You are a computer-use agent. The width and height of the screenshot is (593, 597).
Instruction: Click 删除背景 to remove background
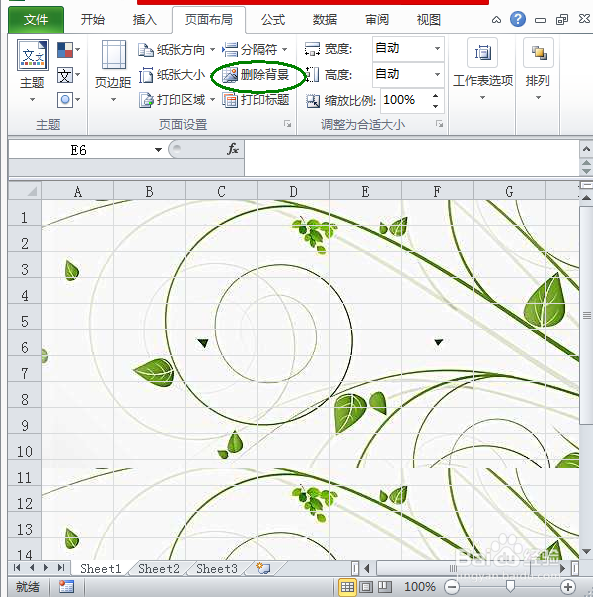[x=256, y=75]
